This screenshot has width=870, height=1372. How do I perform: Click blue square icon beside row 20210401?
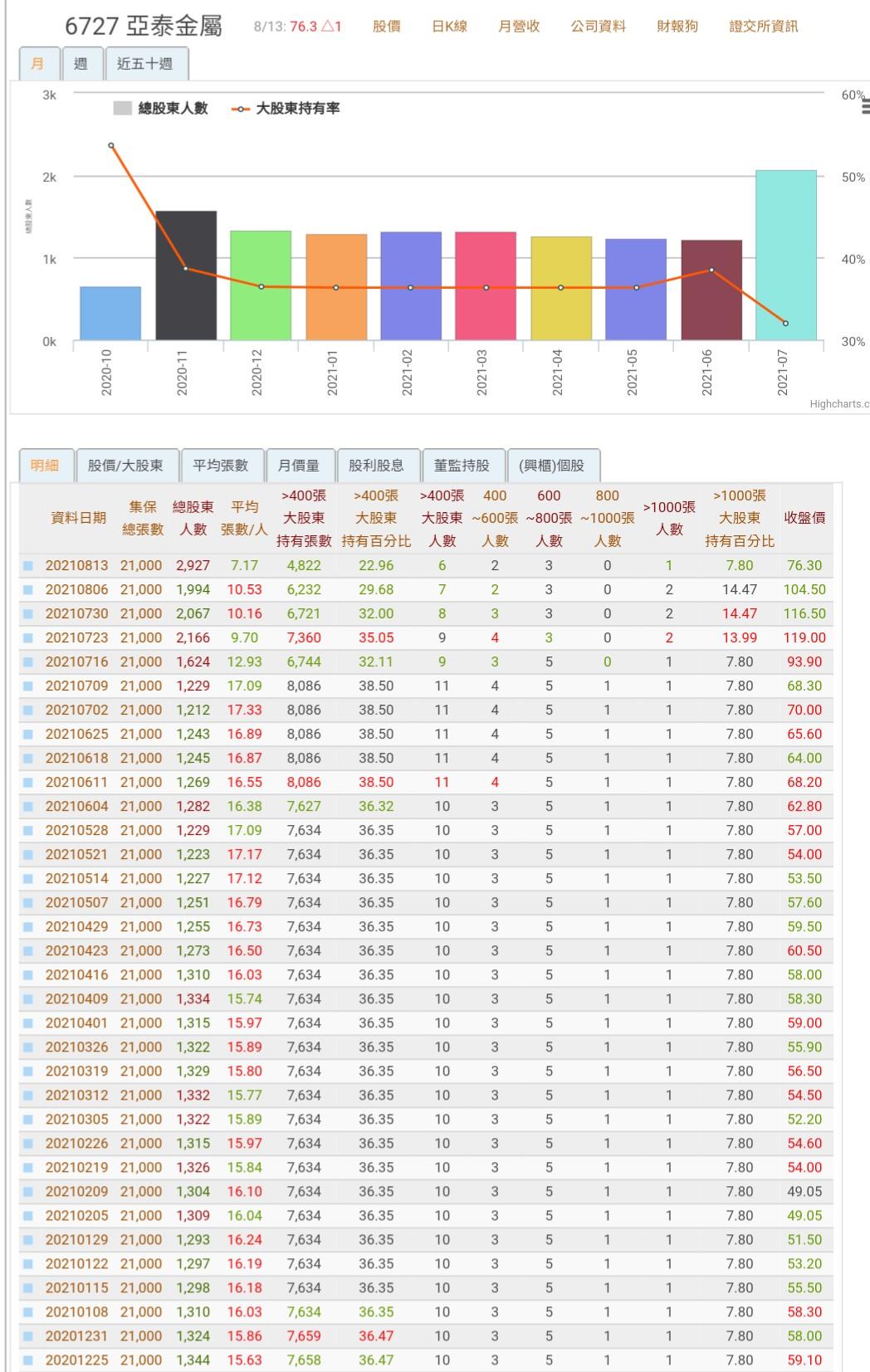point(28,1023)
